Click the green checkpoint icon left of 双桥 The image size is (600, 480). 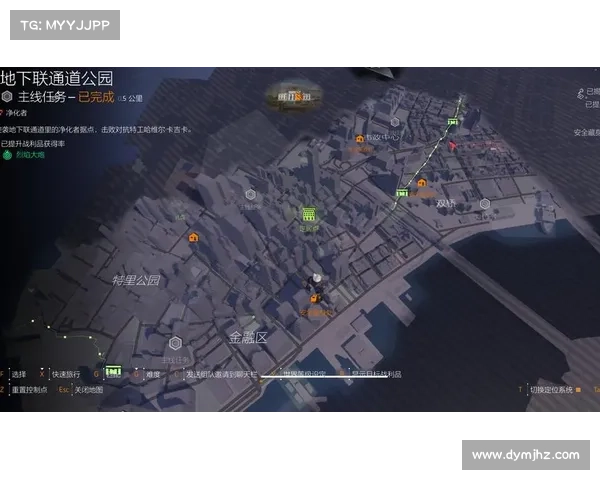pos(402,193)
